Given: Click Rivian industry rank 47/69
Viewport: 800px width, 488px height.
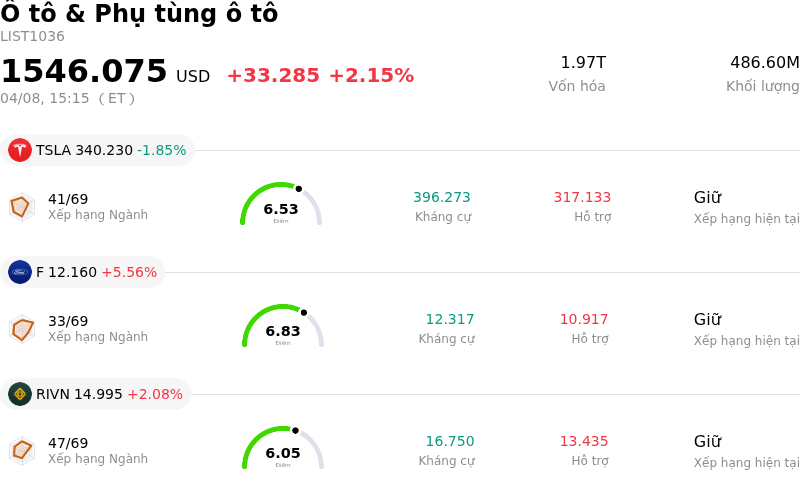Looking at the screenshot, I should point(68,443).
